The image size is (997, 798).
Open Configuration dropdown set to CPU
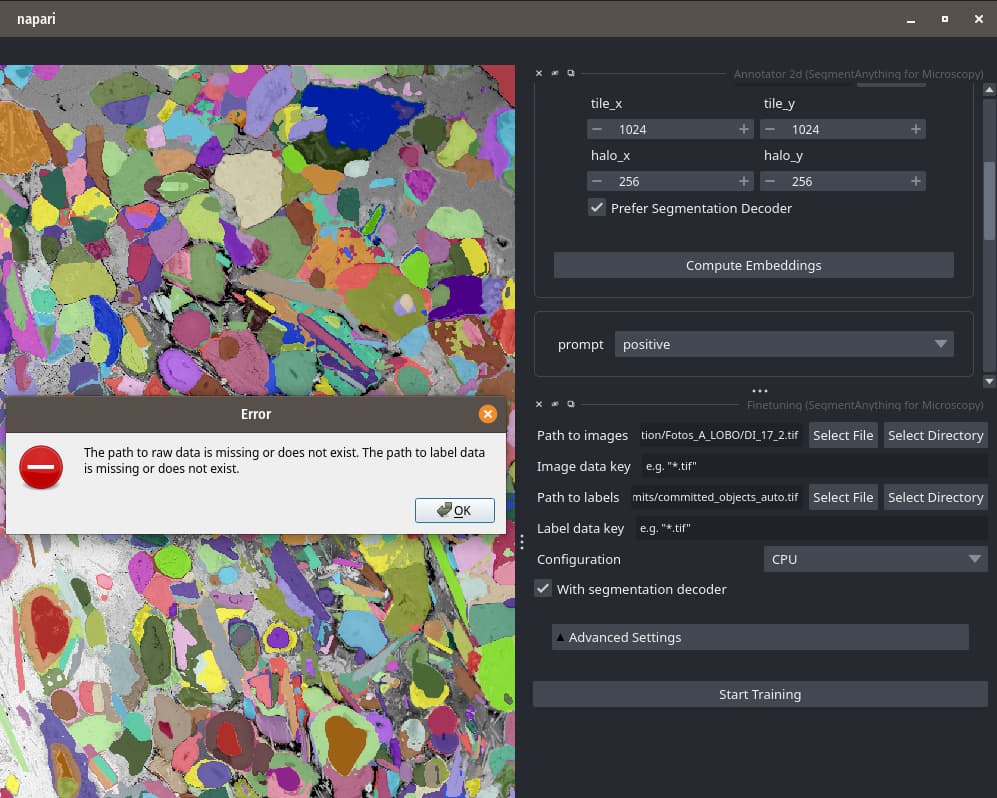click(875, 559)
